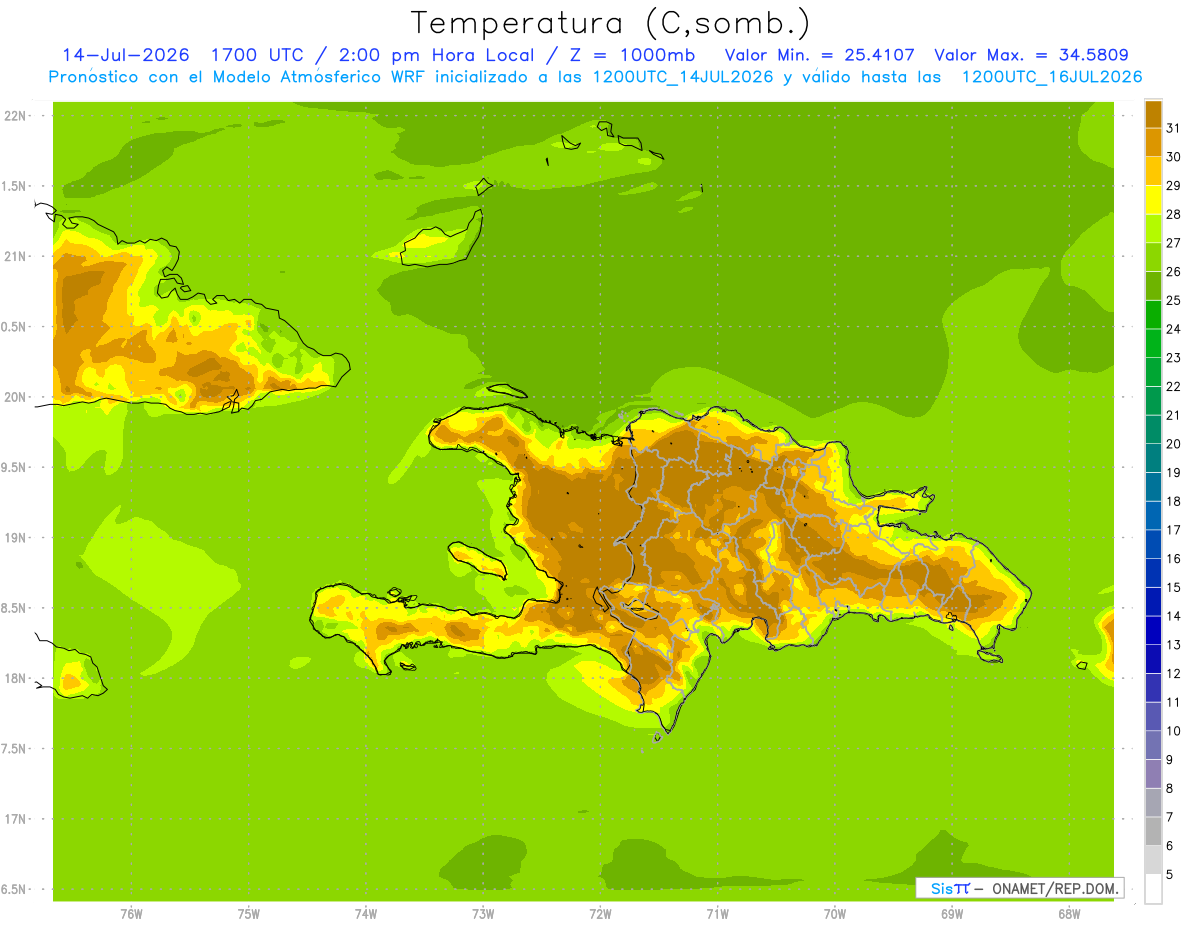Click the "8.5N" latitude axis label
1200x927 pixels.
[15, 608]
